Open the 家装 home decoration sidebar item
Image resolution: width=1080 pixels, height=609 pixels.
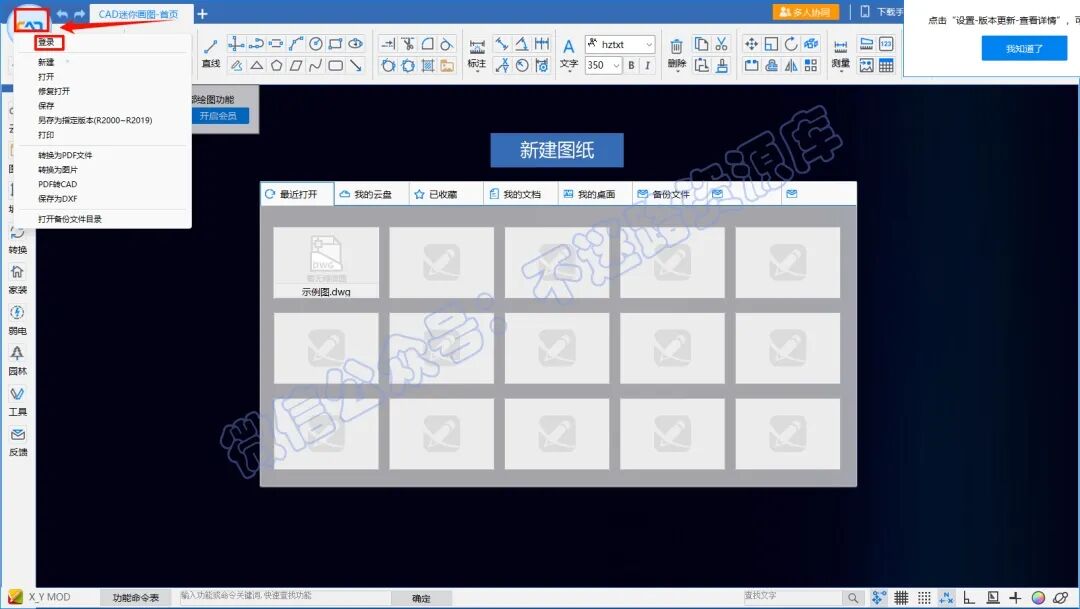(18, 279)
